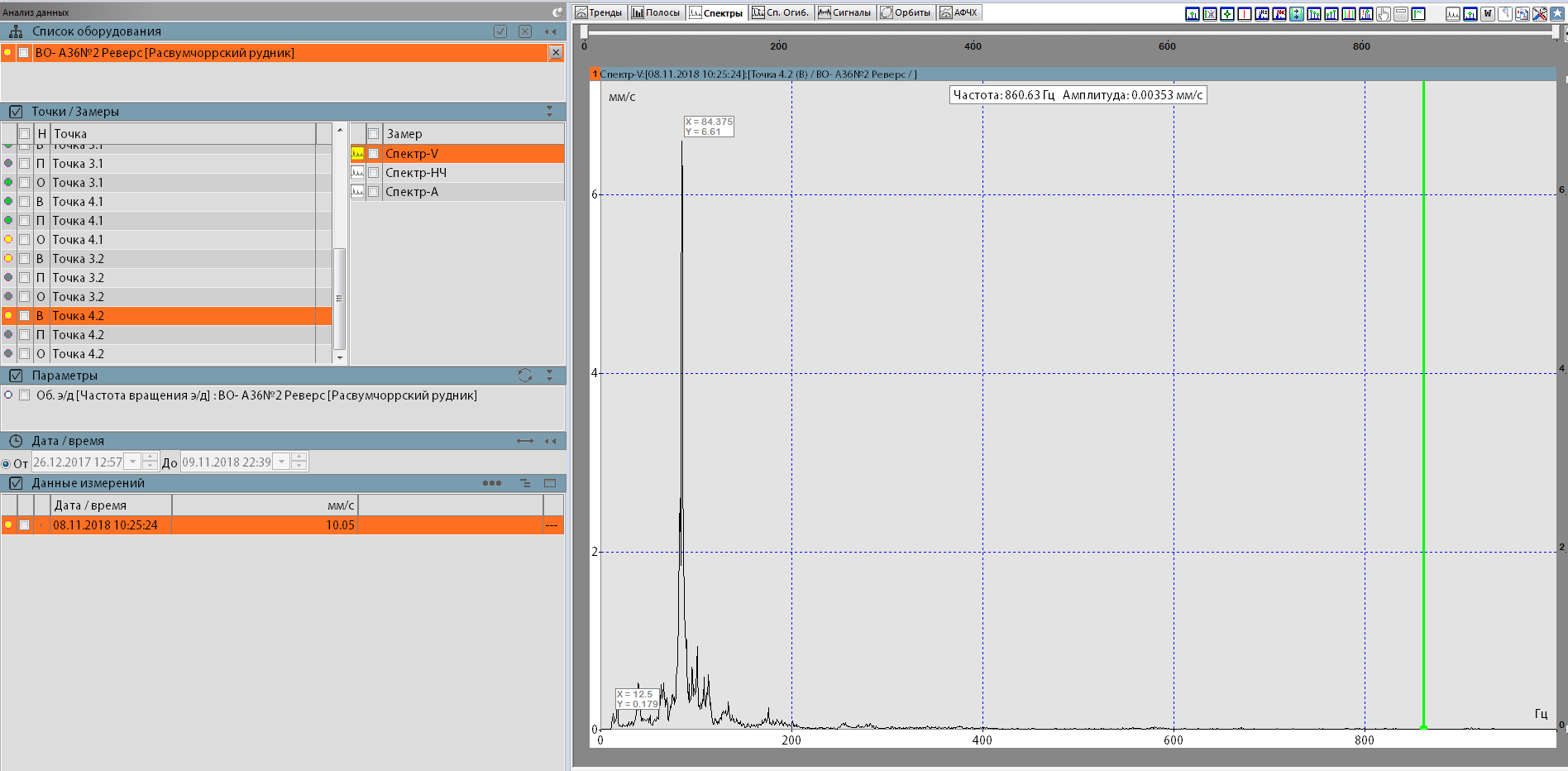Select the ascending green markers tool icon
Screen dimensions: 1568x771
(x=1331, y=14)
